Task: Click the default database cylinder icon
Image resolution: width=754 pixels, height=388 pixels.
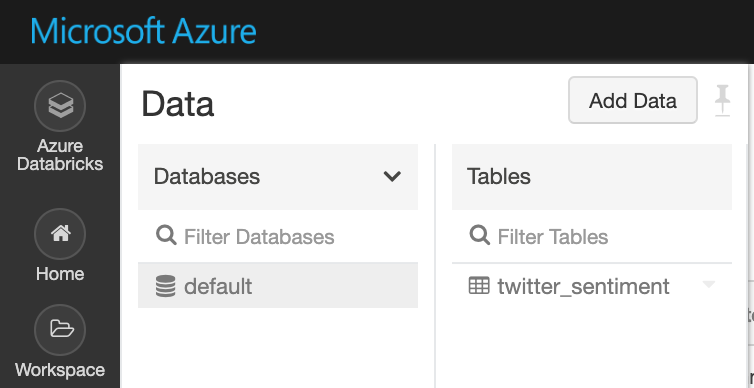Action: [x=165, y=286]
